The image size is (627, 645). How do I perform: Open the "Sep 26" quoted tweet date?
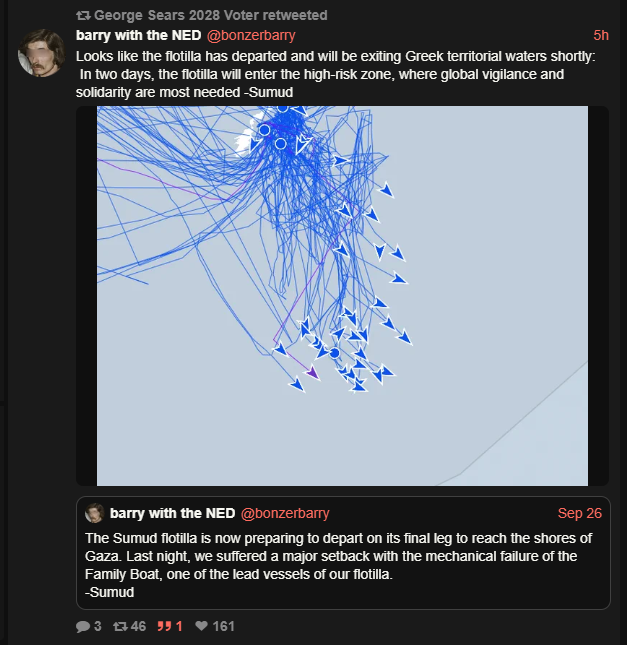[x=580, y=513]
